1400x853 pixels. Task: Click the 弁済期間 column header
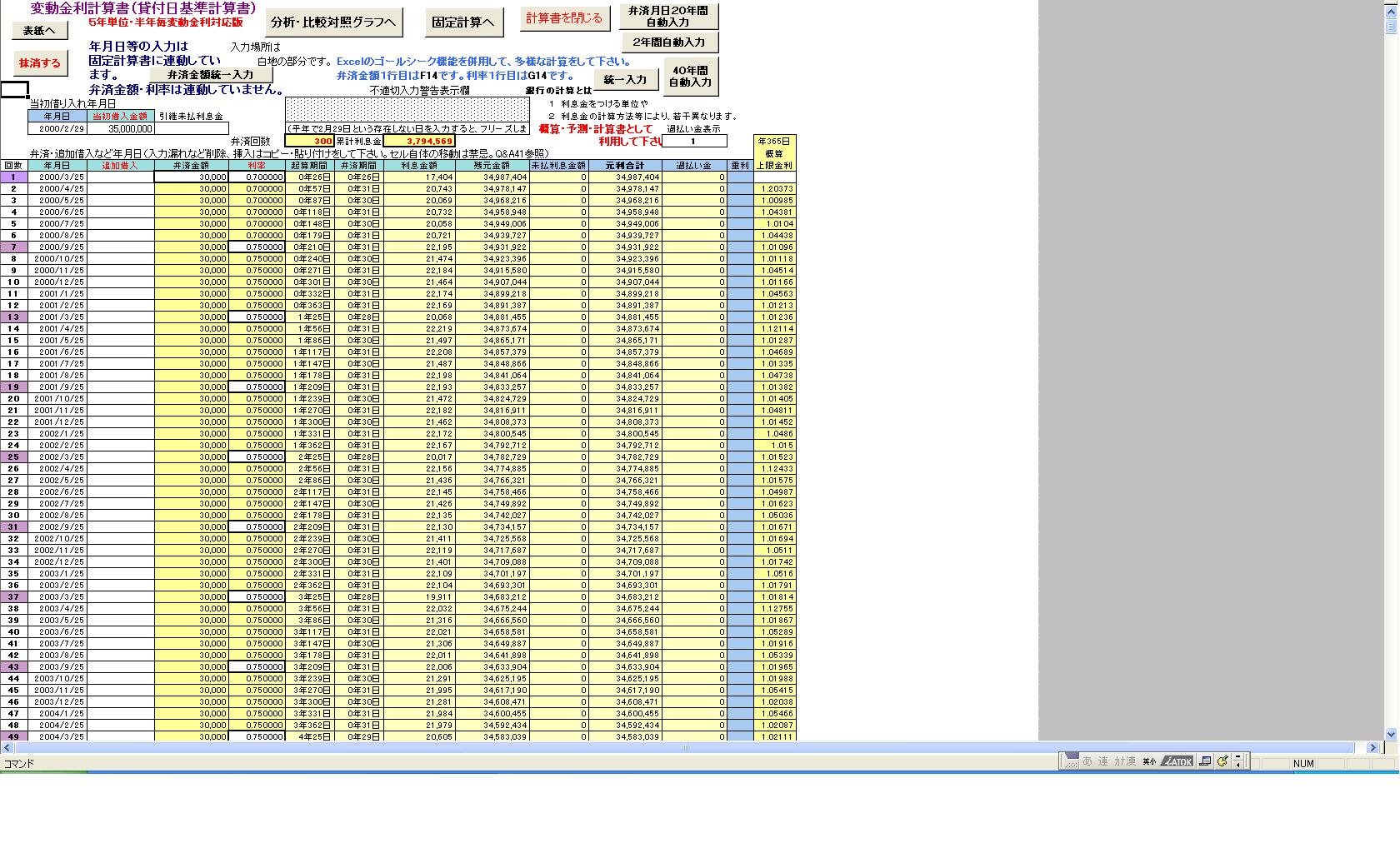tap(359, 166)
